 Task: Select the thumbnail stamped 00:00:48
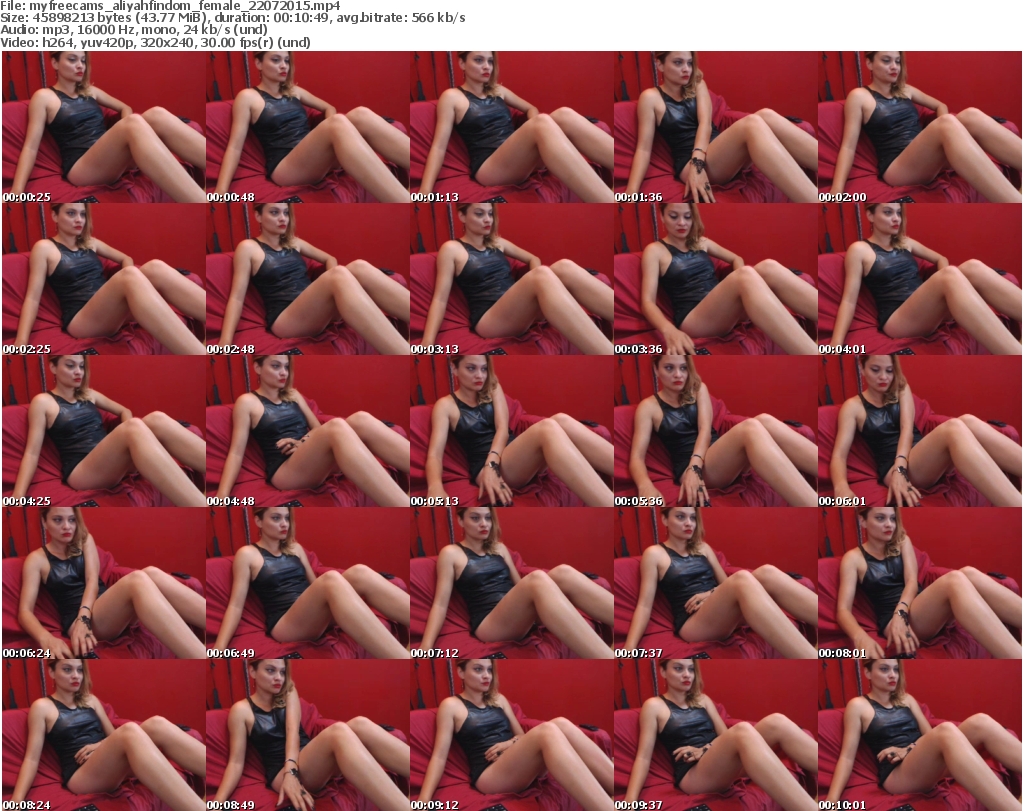click(308, 127)
